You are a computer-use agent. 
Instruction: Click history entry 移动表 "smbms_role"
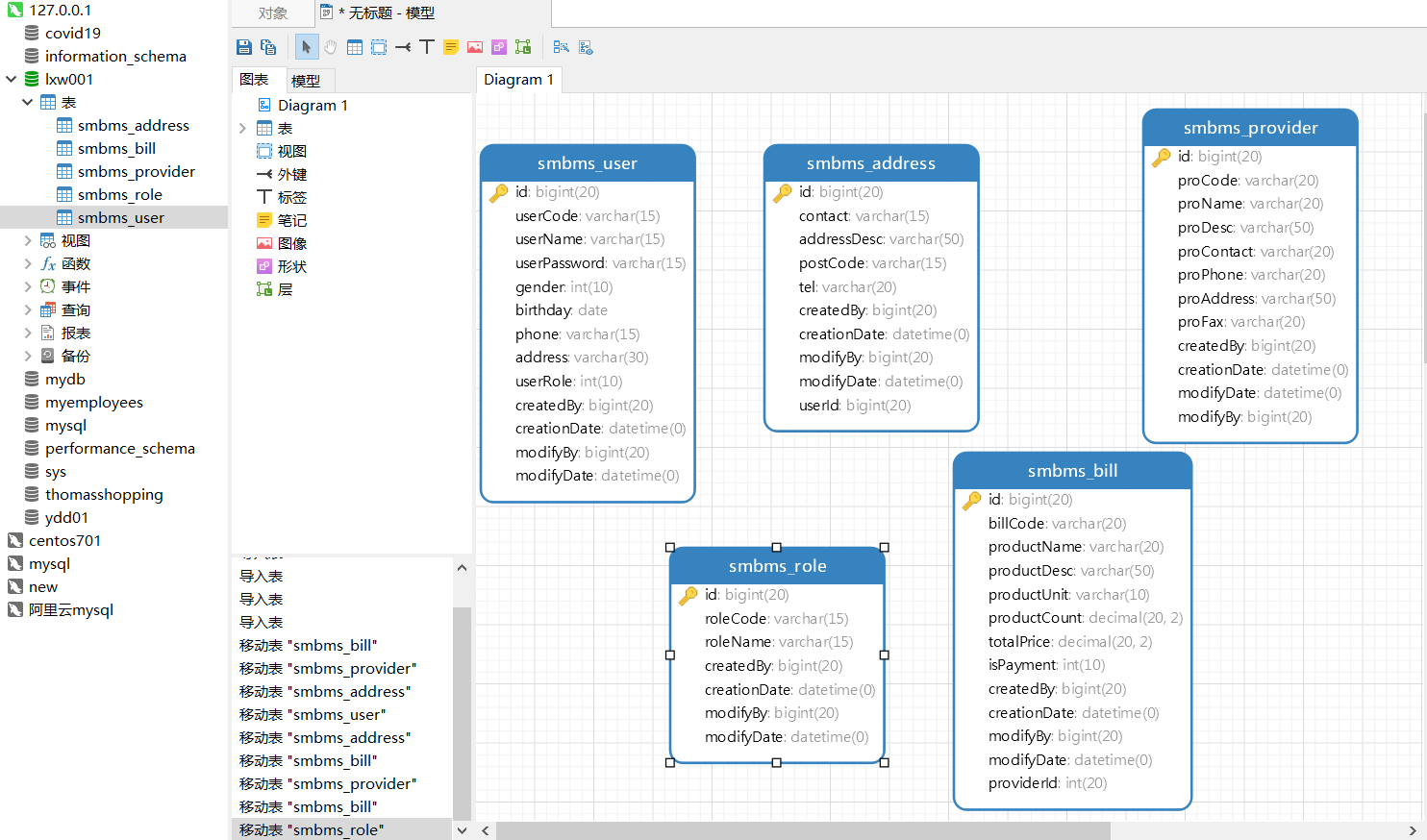click(342, 829)
